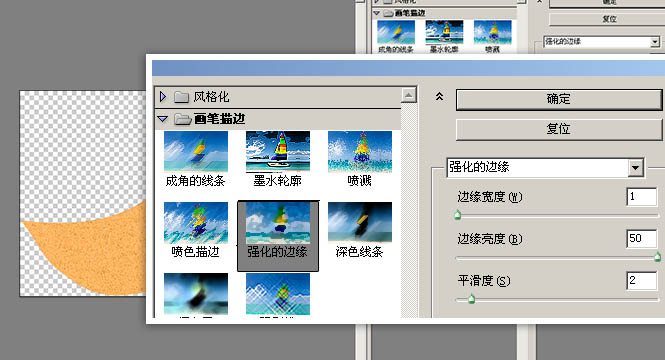The height and width of the screenshot is (360, 665).
Task: Click the 平滑度 (S) label
Action: point(483,281)
